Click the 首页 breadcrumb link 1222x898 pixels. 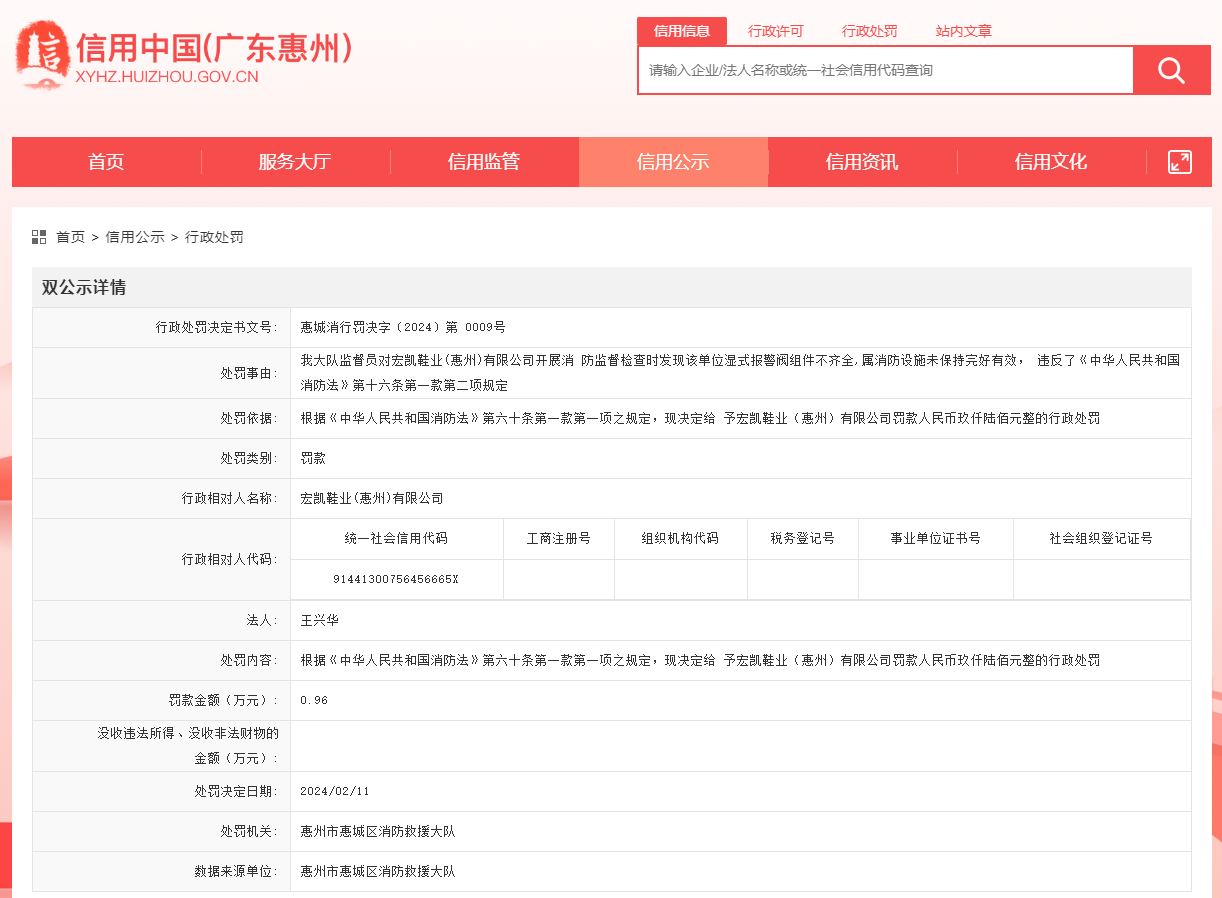pos(70,237)
